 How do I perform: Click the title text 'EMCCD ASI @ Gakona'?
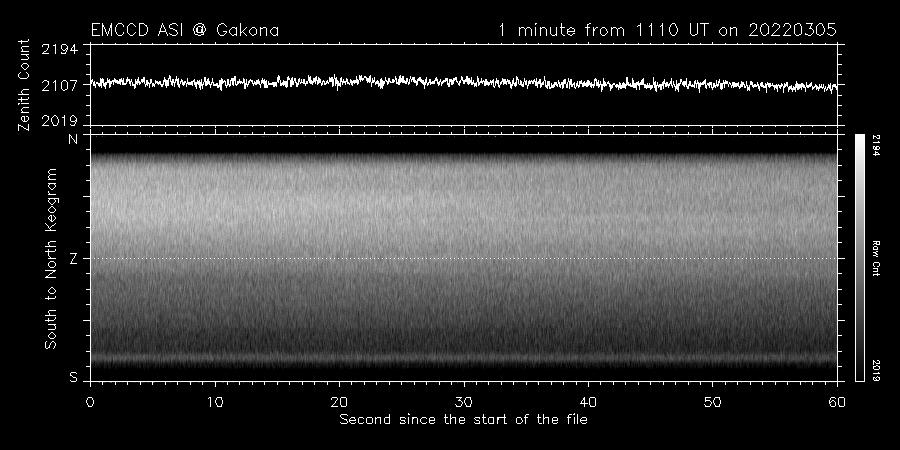coord(185,30)
